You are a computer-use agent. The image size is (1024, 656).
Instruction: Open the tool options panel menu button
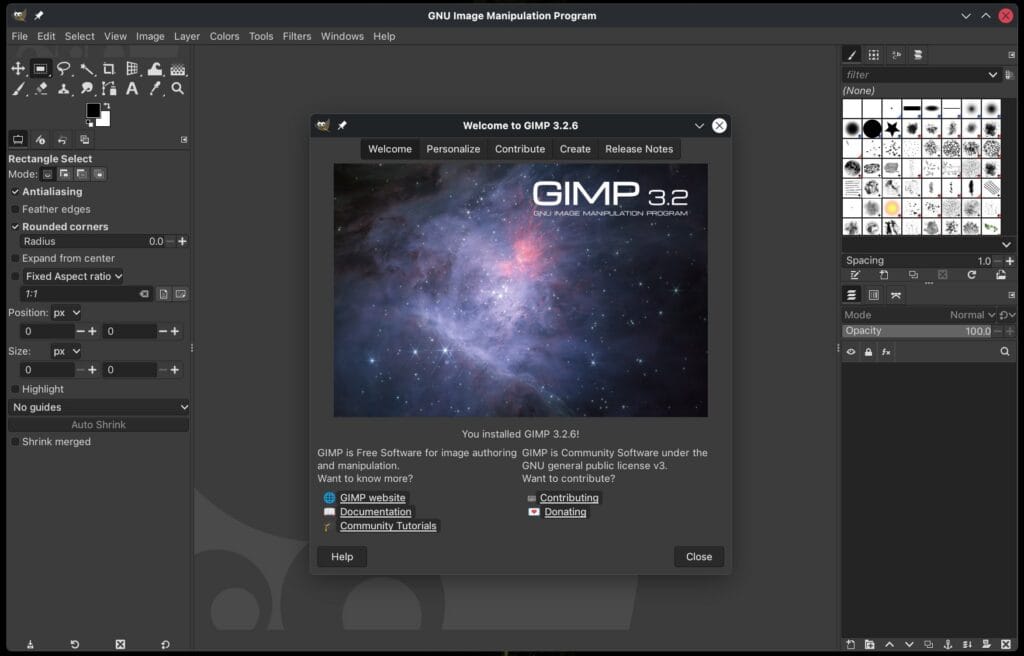coord(184,139)
